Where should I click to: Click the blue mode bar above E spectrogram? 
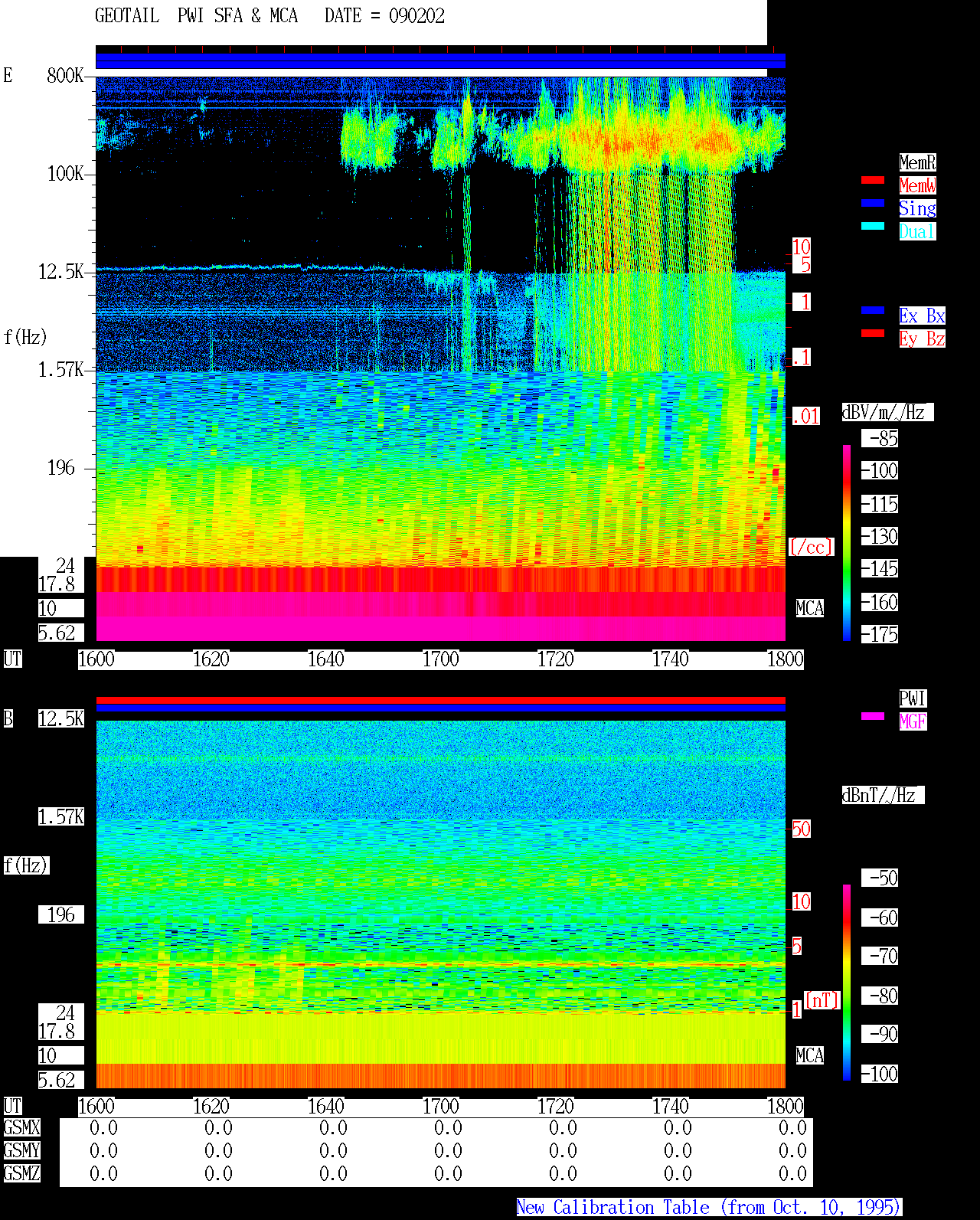[x=440, y=61]
